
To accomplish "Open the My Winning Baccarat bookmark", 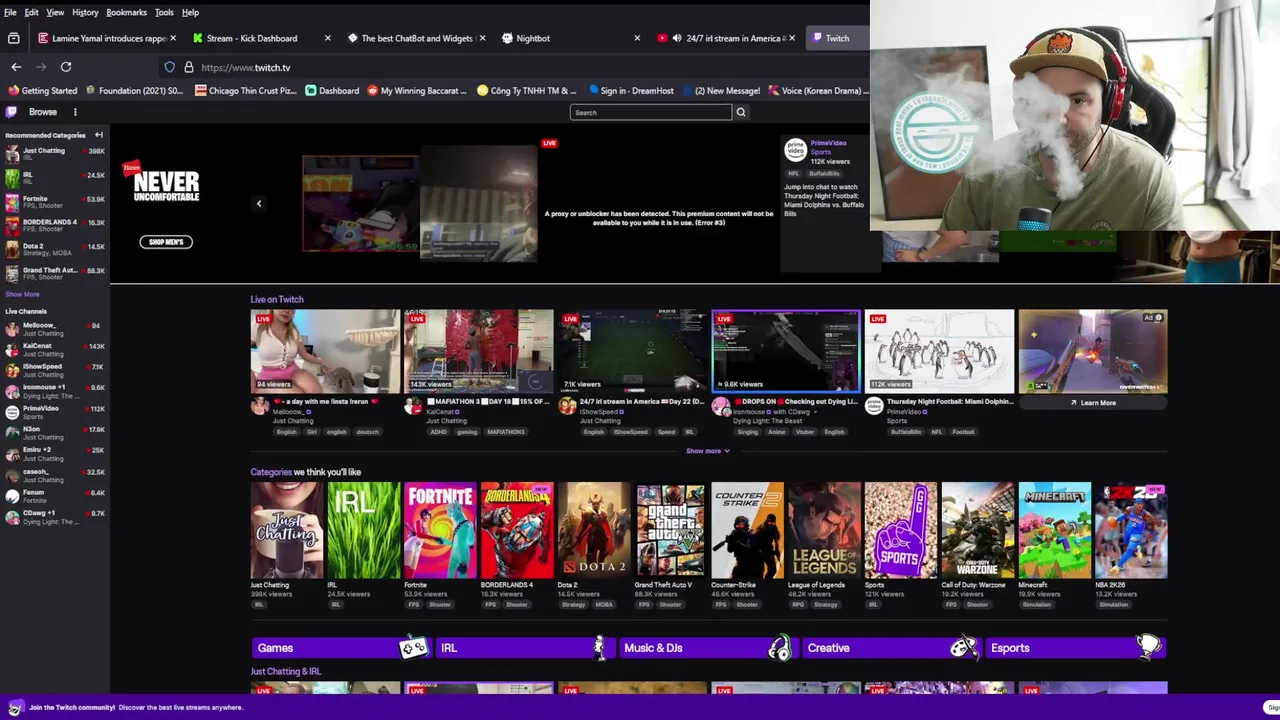I will tap(417, 90).
